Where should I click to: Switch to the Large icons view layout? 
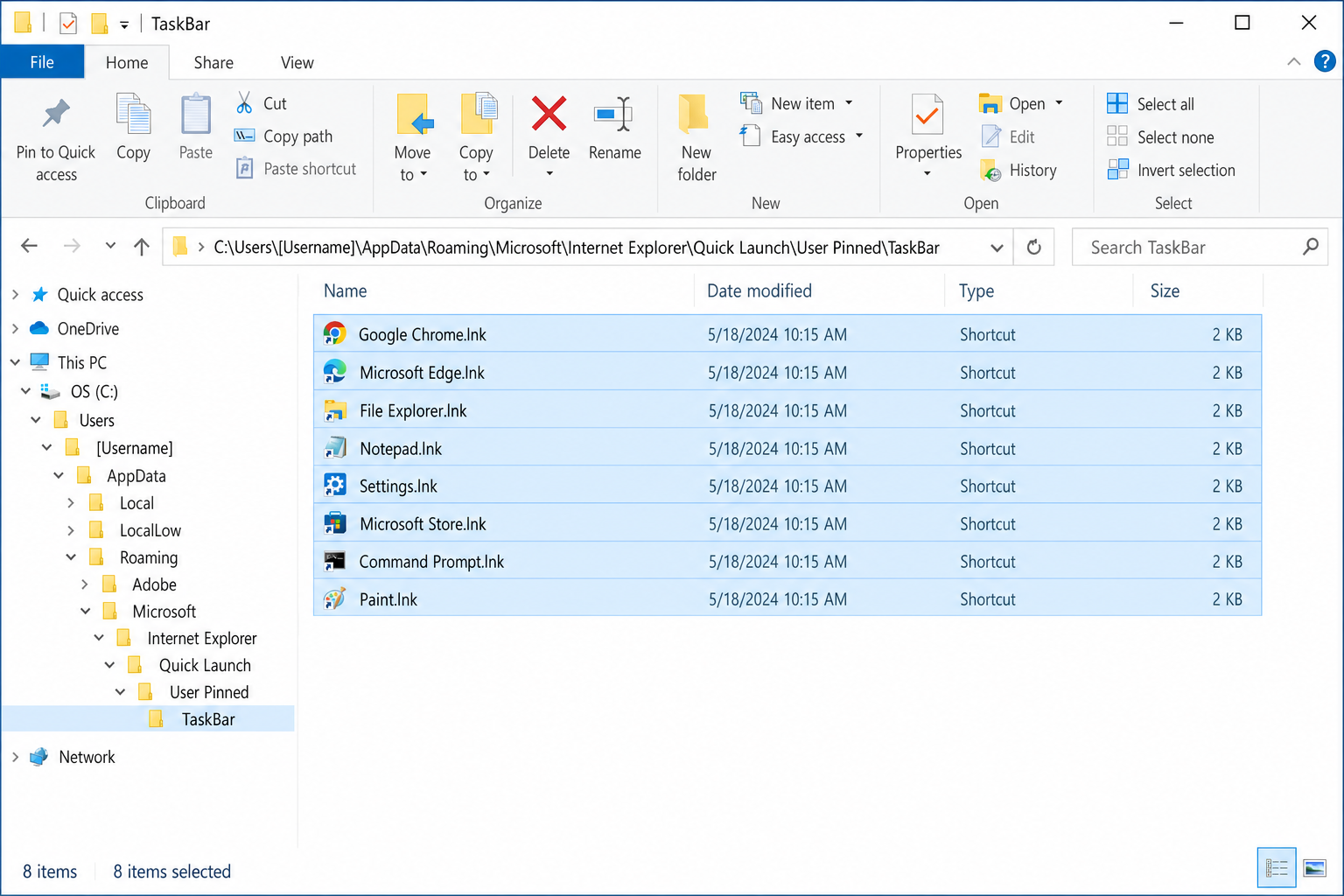[1315, 868]
